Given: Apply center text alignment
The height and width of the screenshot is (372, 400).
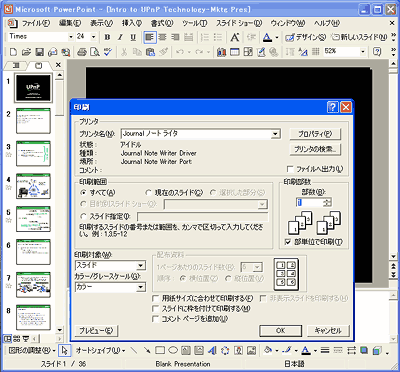Looking at the screenshot, I should coord(163,37).
